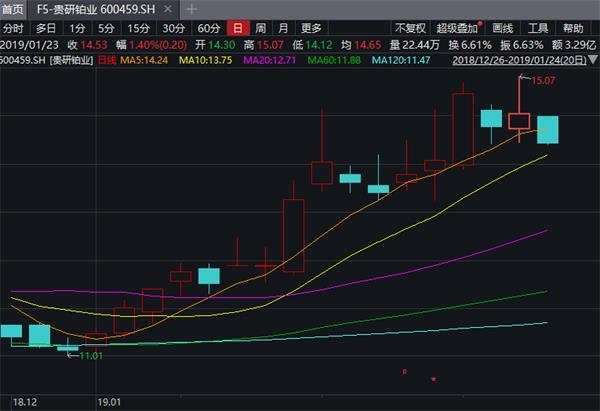Screen dimensions: 600x411
Task: Select the 60分 period
Action: pyautogui.click(x=209, y=28)
